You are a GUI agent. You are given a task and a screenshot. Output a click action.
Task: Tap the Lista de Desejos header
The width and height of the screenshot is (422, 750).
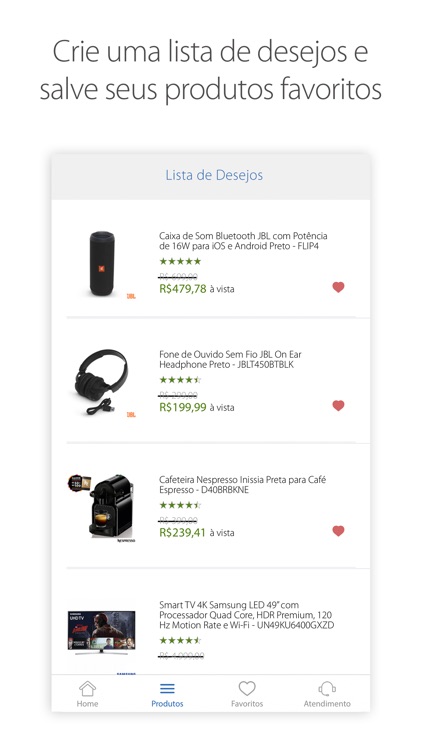(214, 175)
